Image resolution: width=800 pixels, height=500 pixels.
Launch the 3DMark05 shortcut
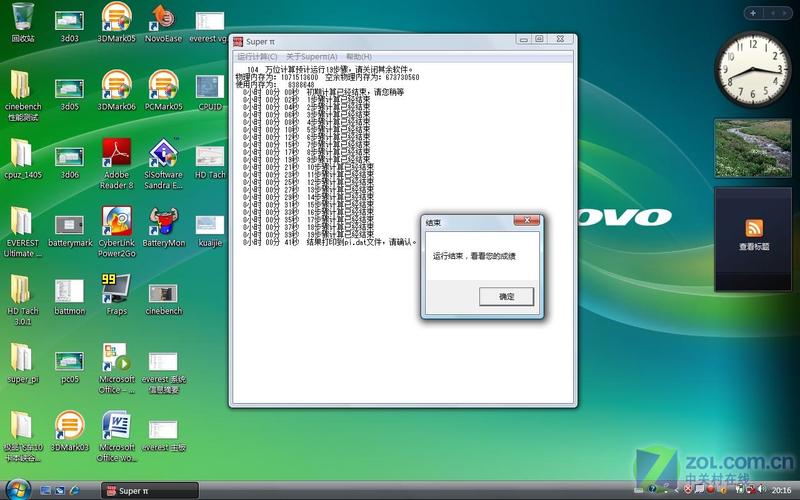click(x=116, y=22)
